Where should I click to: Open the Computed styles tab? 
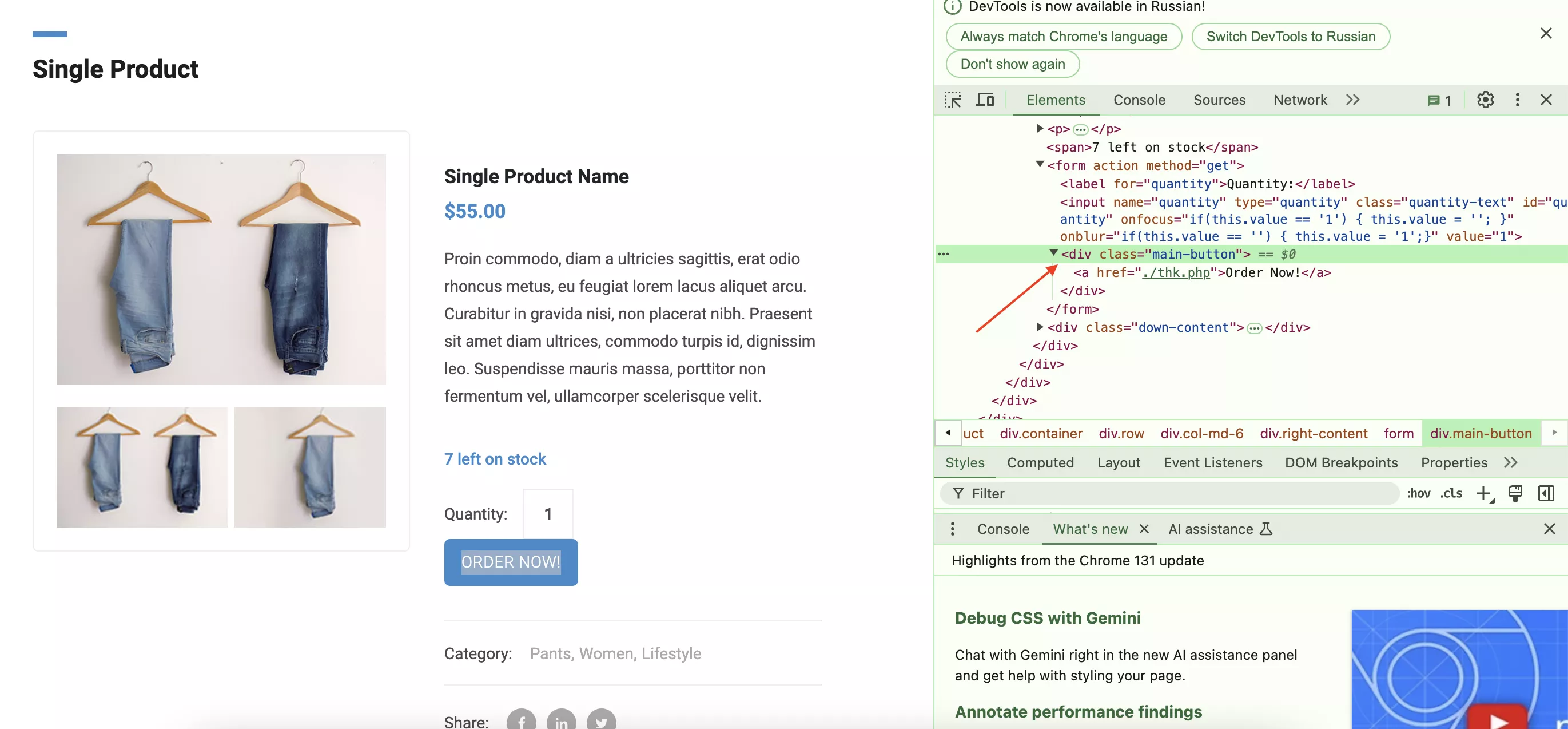[1040, 463]
